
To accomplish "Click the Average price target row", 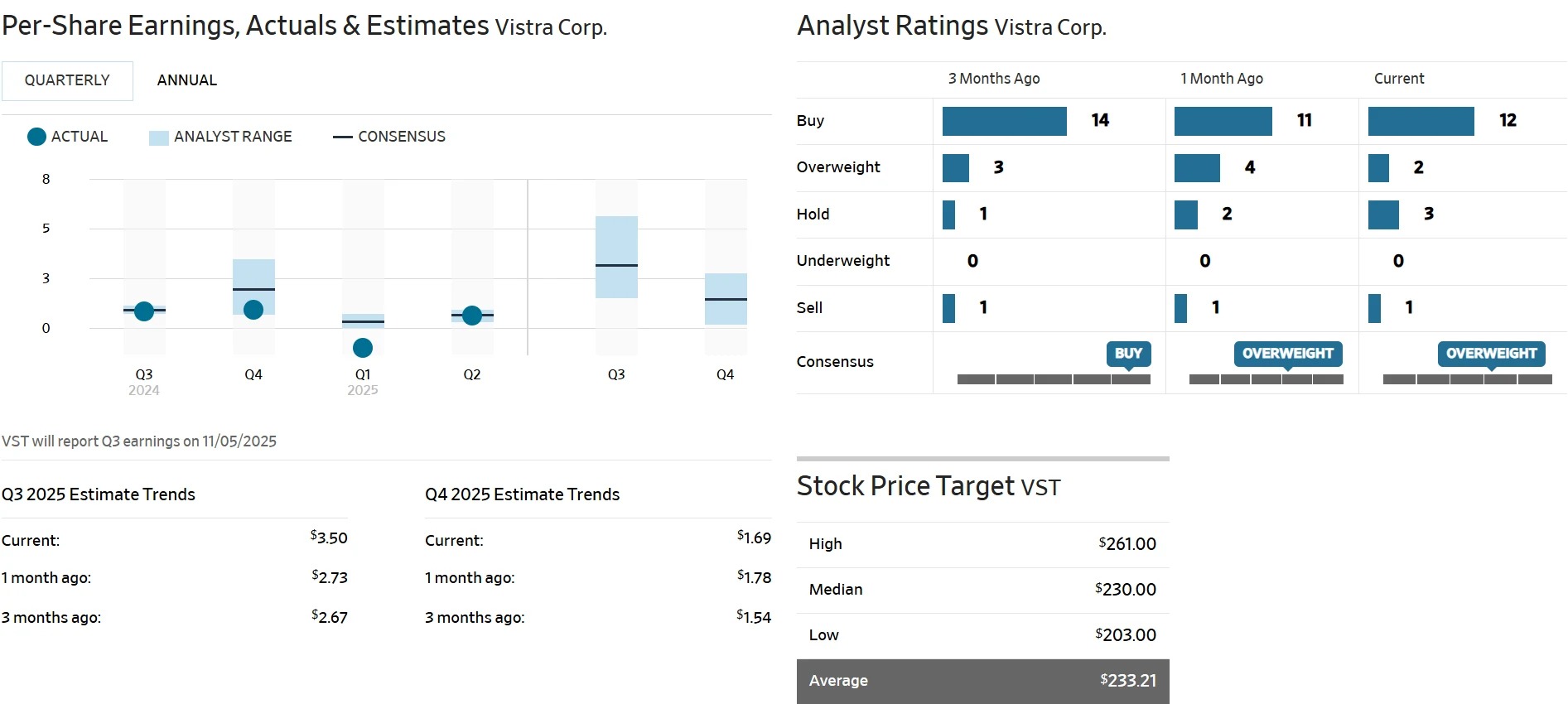I will click(982, 681).
